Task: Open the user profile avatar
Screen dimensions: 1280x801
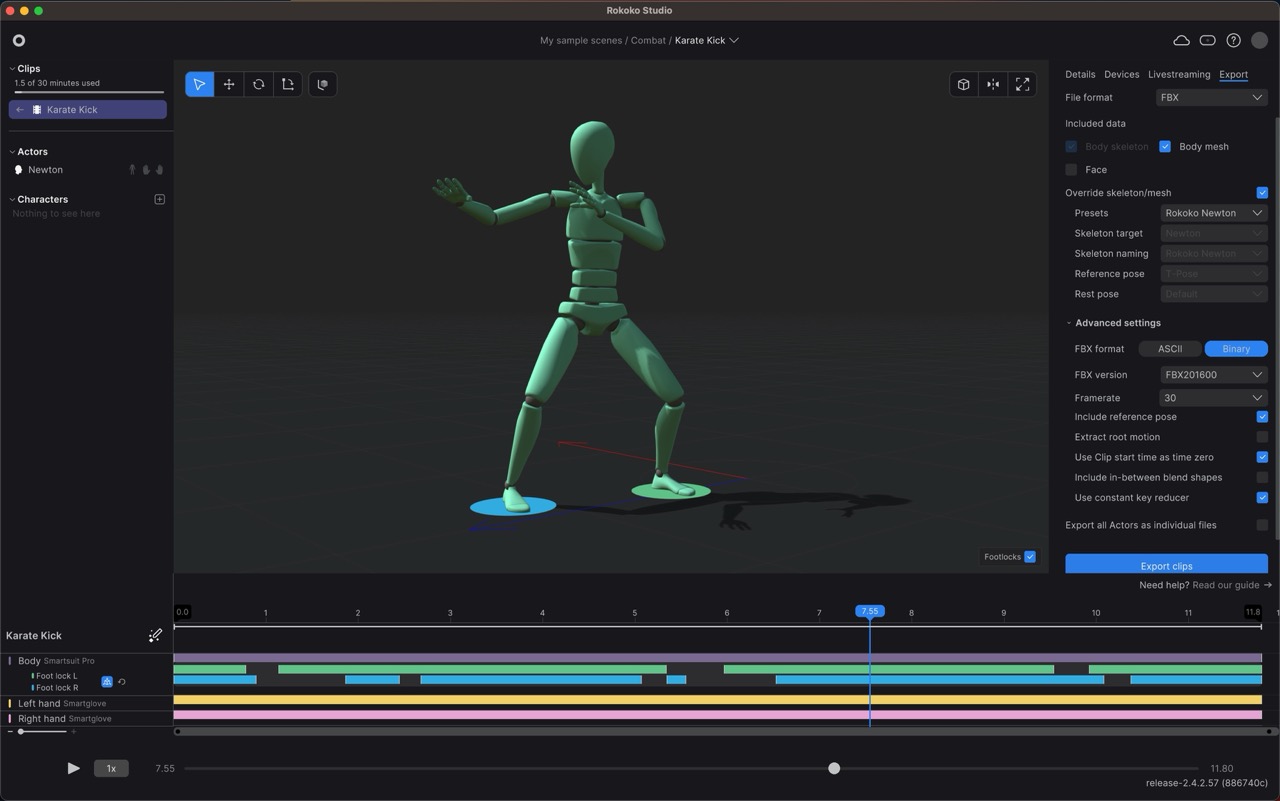Action: tap(1260, 40)
